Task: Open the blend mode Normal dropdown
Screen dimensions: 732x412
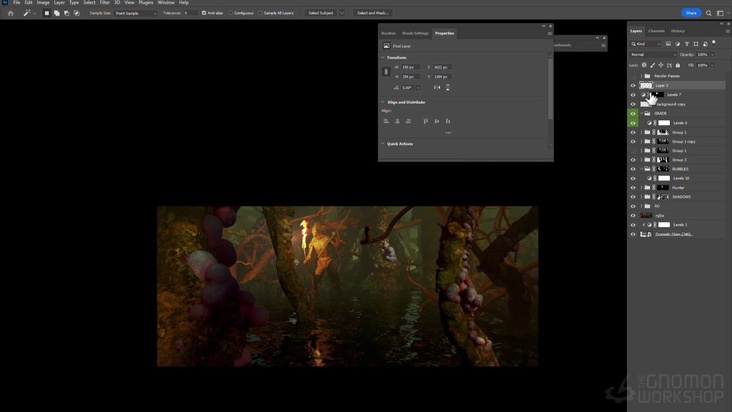Action: pos(653,55)
